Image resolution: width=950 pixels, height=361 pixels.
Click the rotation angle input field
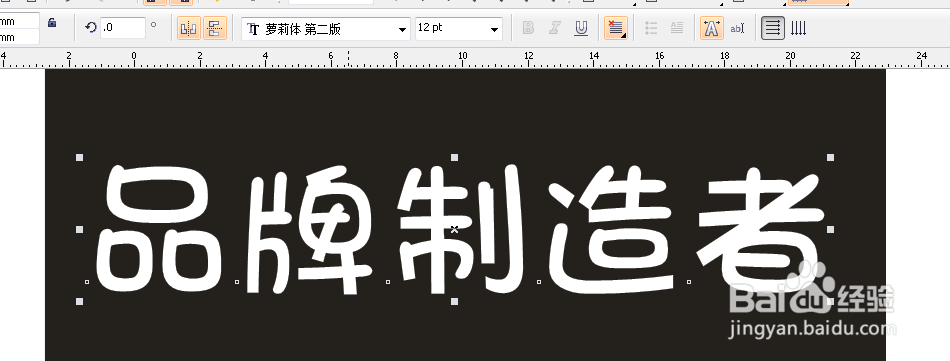pyautogui.click(x=123, y=27)
